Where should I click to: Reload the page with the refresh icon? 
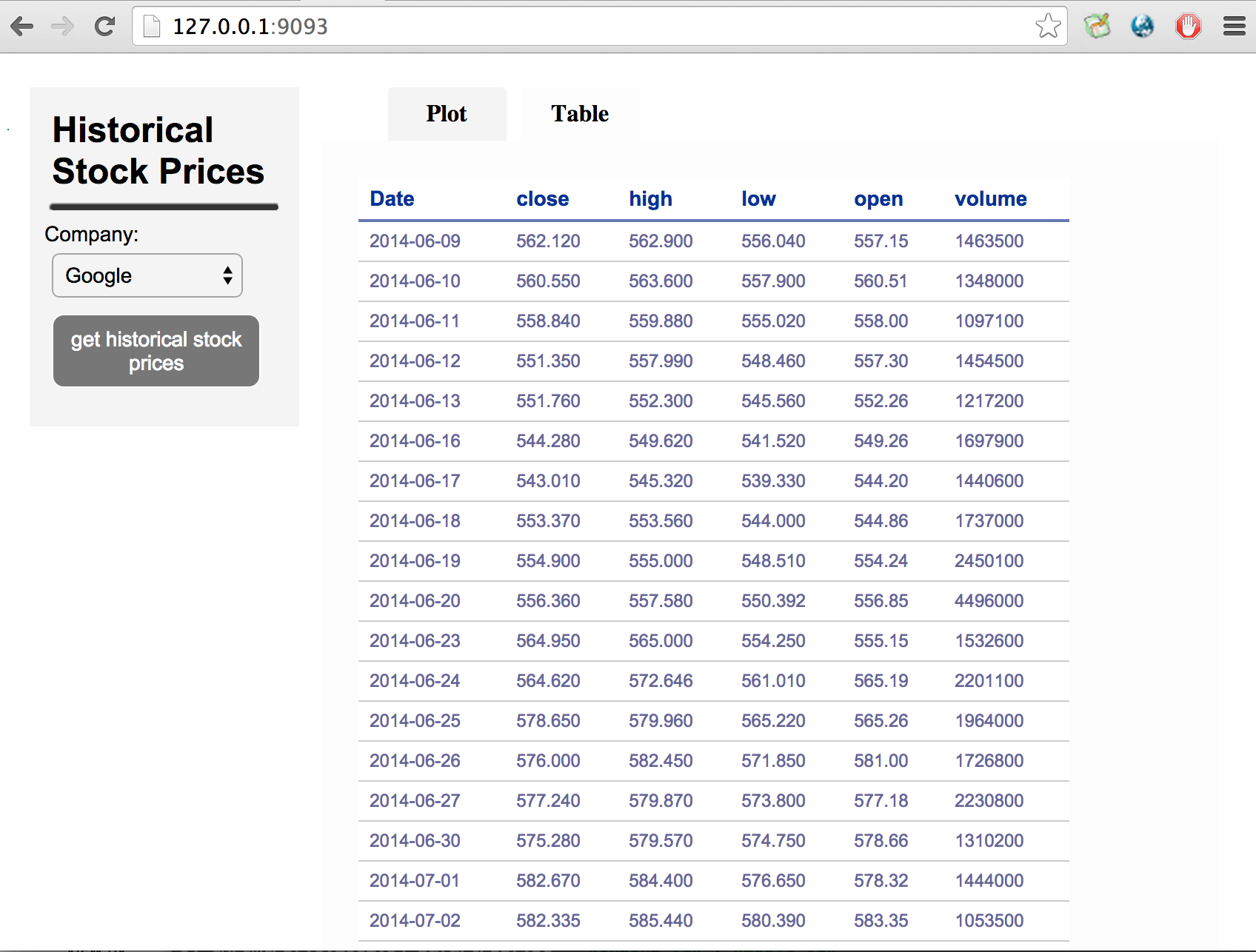(x=104, y=26)
